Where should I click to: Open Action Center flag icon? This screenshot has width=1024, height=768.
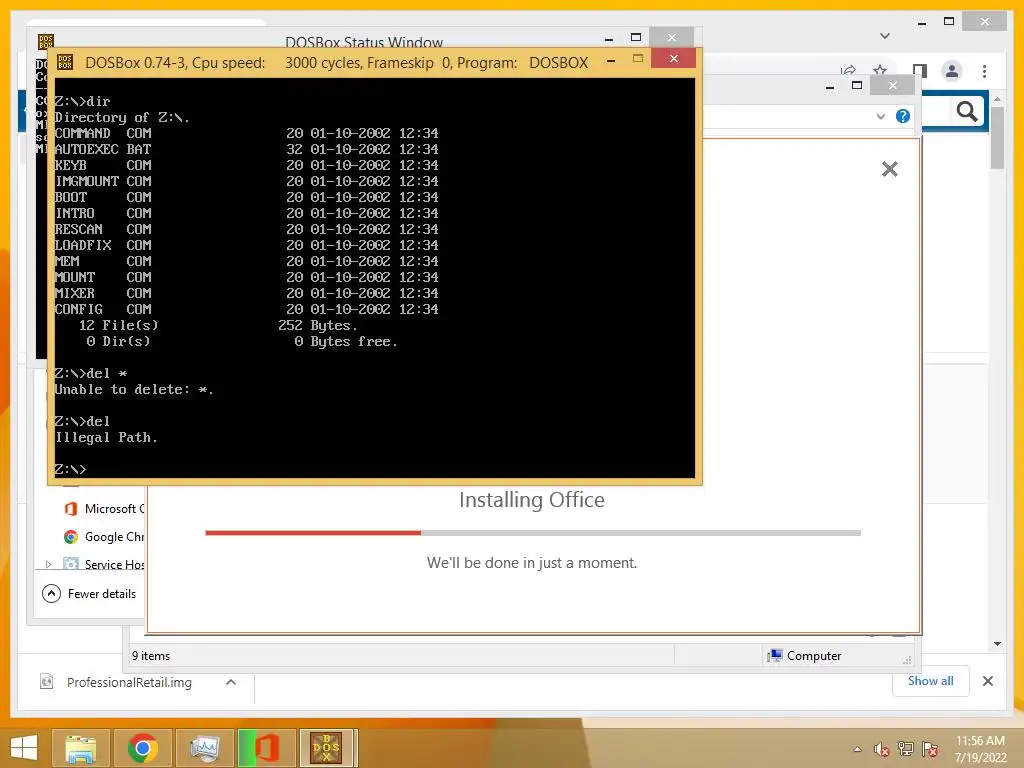coord(930,749)
